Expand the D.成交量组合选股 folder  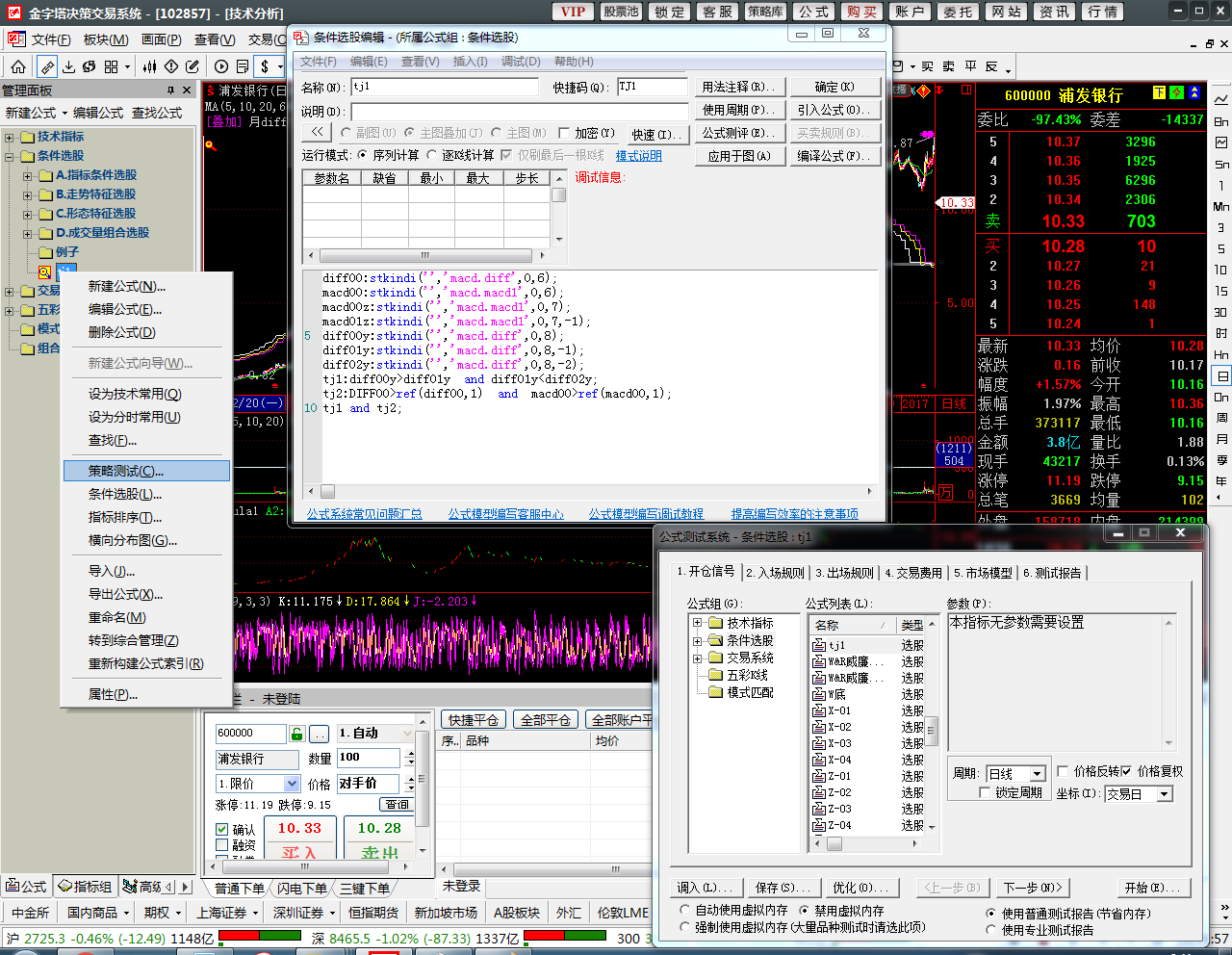pos(28,233)
